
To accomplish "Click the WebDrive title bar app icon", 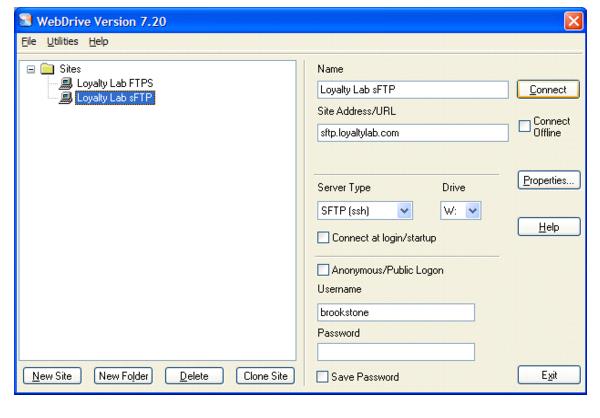I will pos(25,20).
